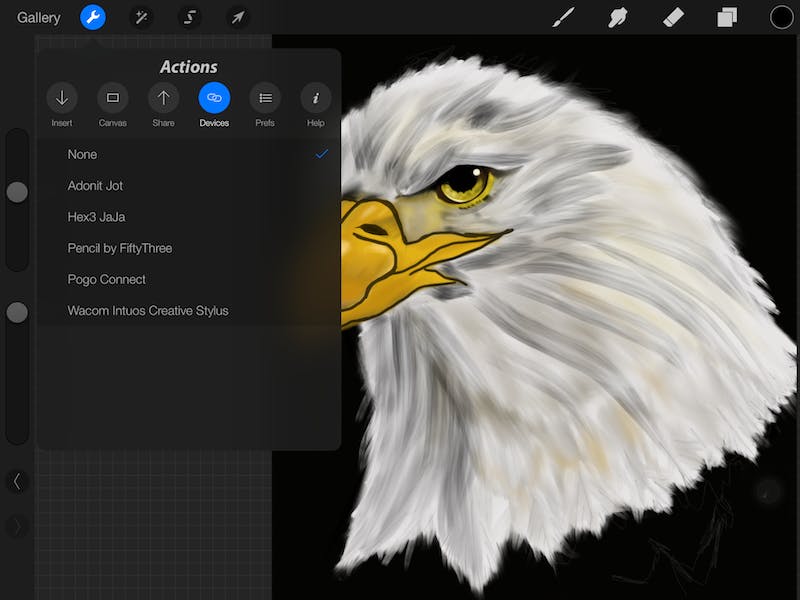800x600 pixels.
Task: Pick Wacom Intuos Creative Stylus
Action: click(x=148, y=311)
